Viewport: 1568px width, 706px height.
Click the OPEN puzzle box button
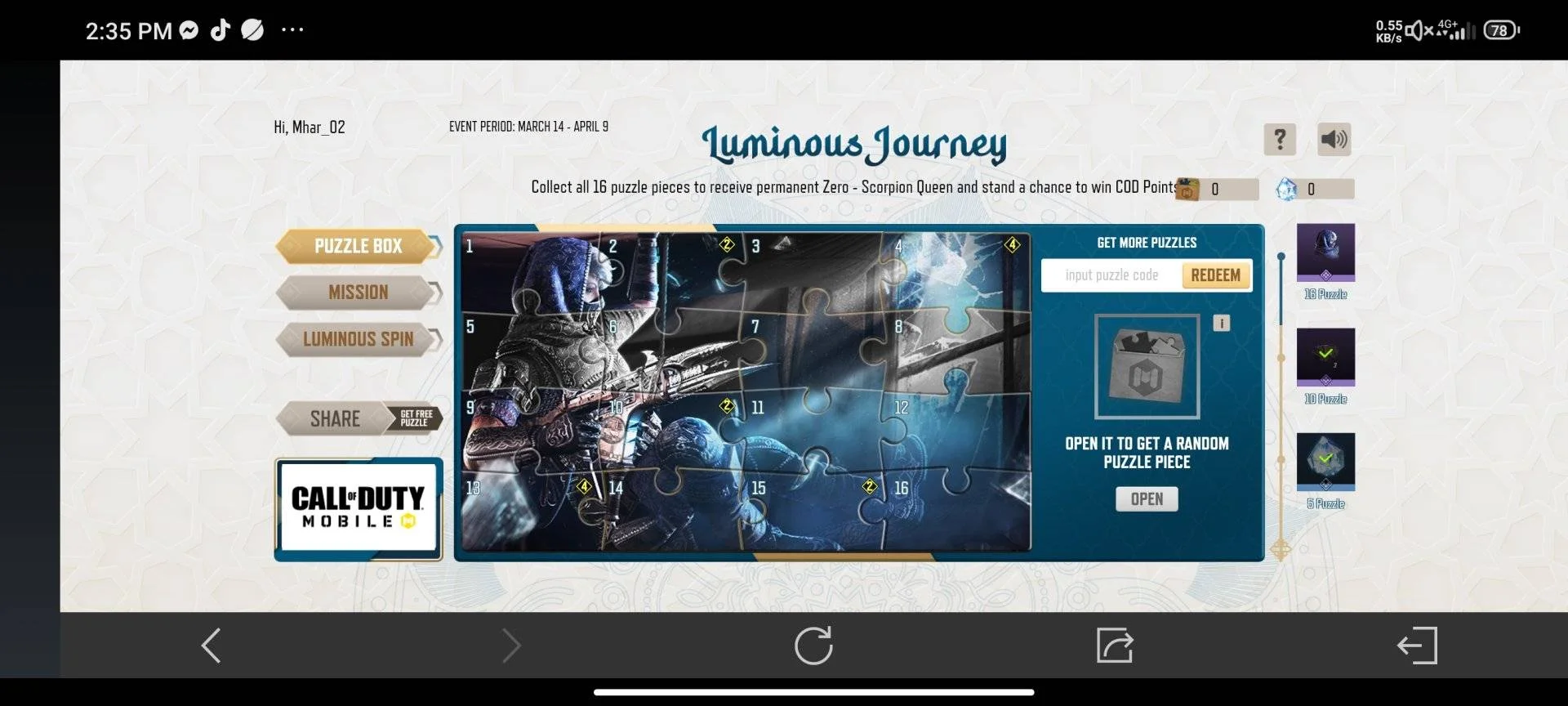[x=1147, y=499]
